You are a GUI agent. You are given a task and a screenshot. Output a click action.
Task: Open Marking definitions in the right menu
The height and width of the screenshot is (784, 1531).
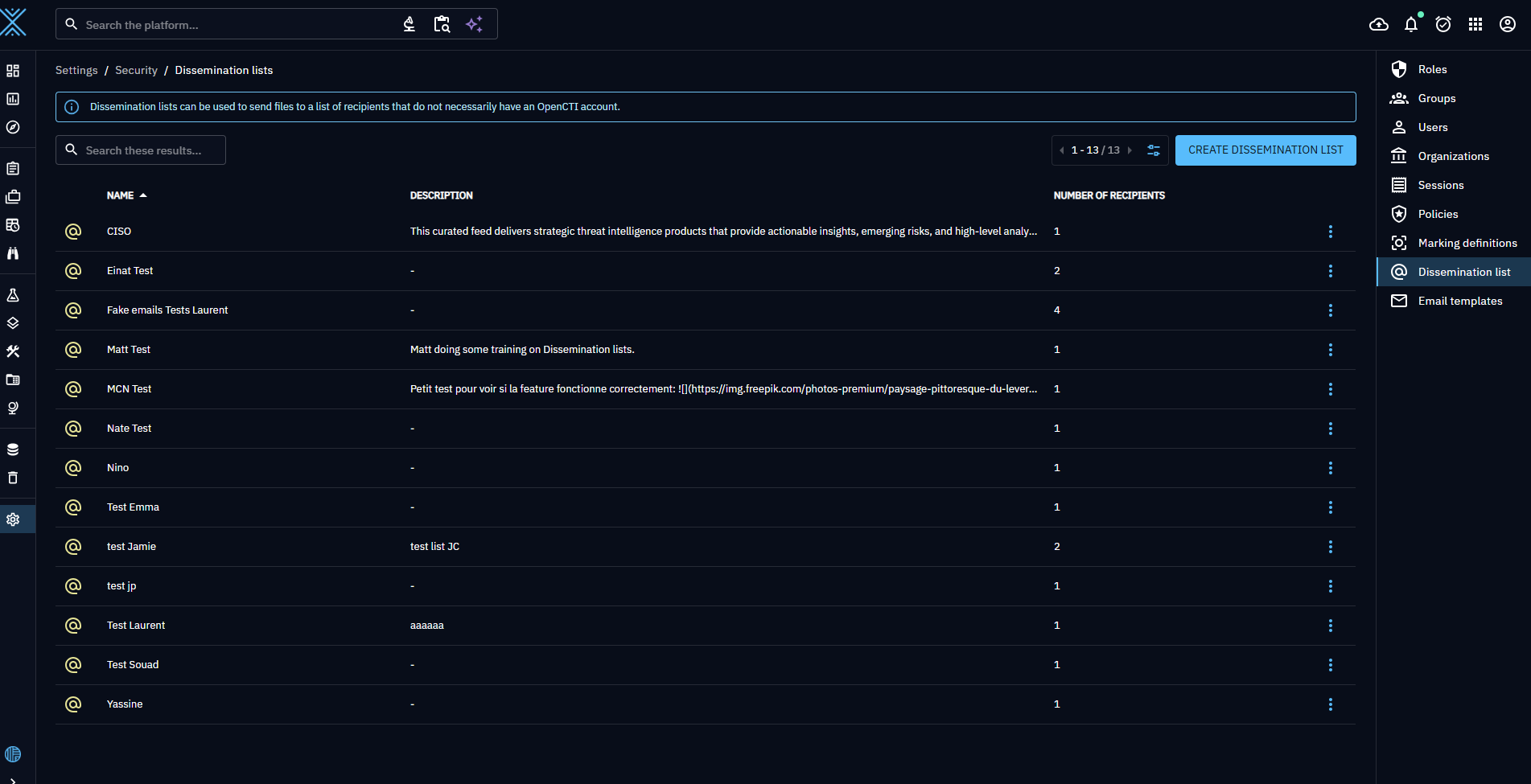(x=1467, y=243)
